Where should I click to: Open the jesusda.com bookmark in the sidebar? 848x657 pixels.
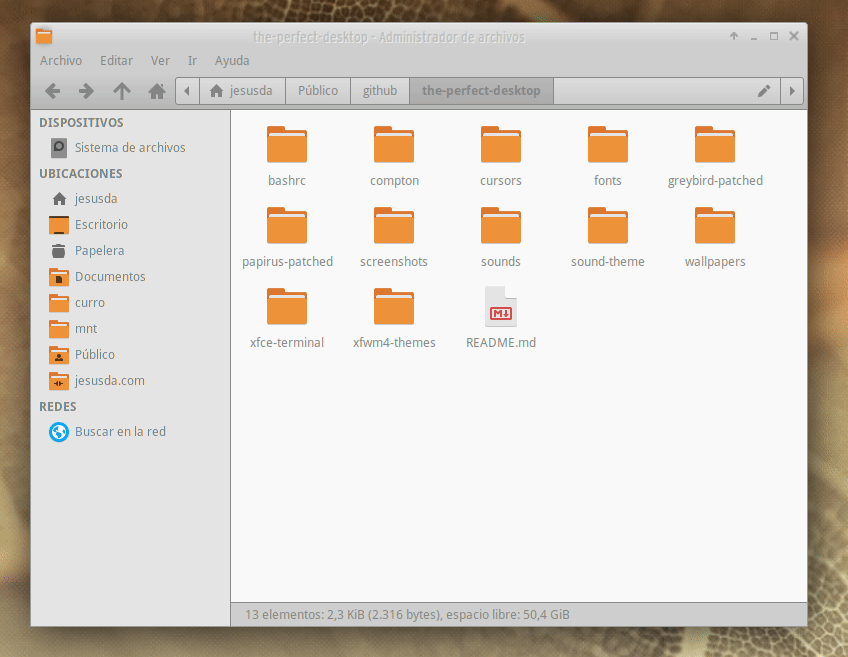109,381
